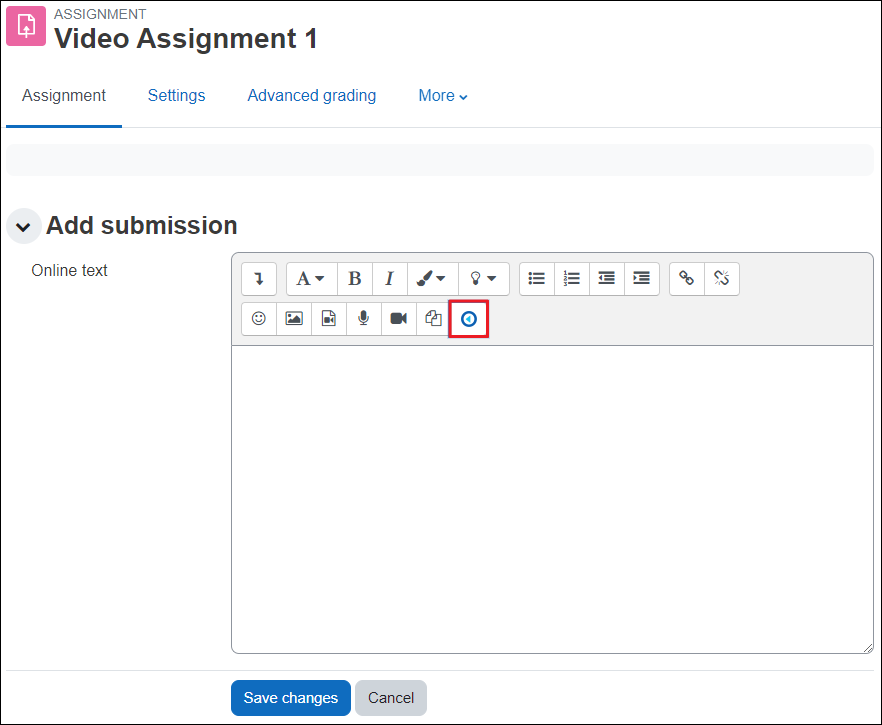The width and height of the screenshot is (882, 725).
Task: Switch to the Settings tab
Action: coord(176,95)
